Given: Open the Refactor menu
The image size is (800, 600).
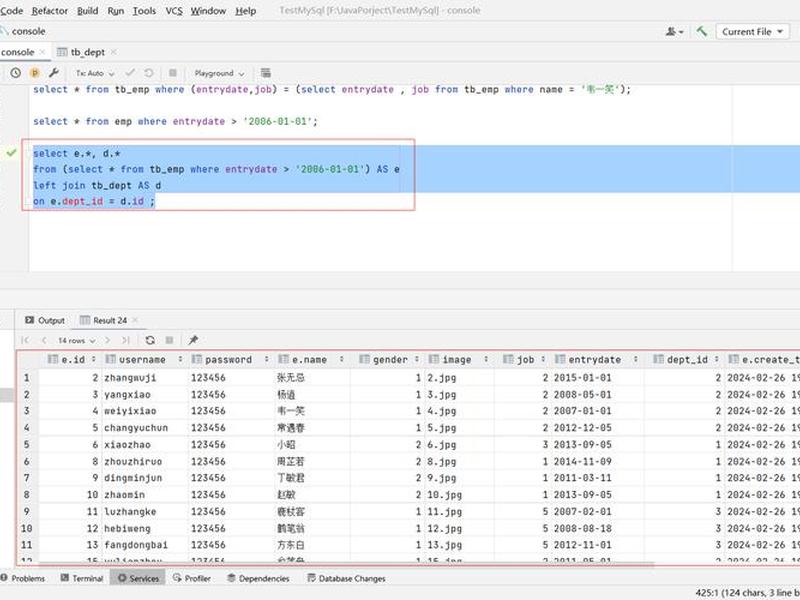Looking at the screenshot, I should pyautogui.click(x=49, y=11).
